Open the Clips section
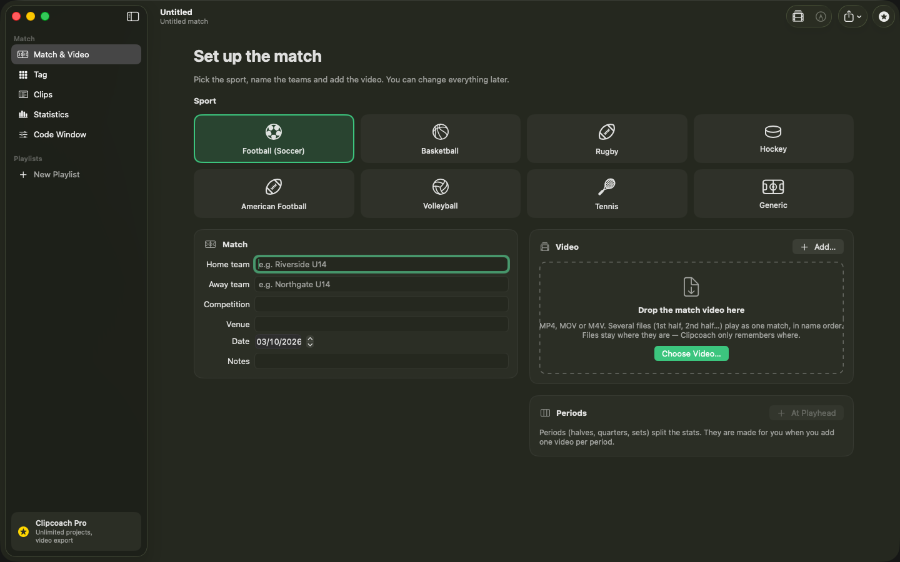The image size is (900, 562). (76, 95)
